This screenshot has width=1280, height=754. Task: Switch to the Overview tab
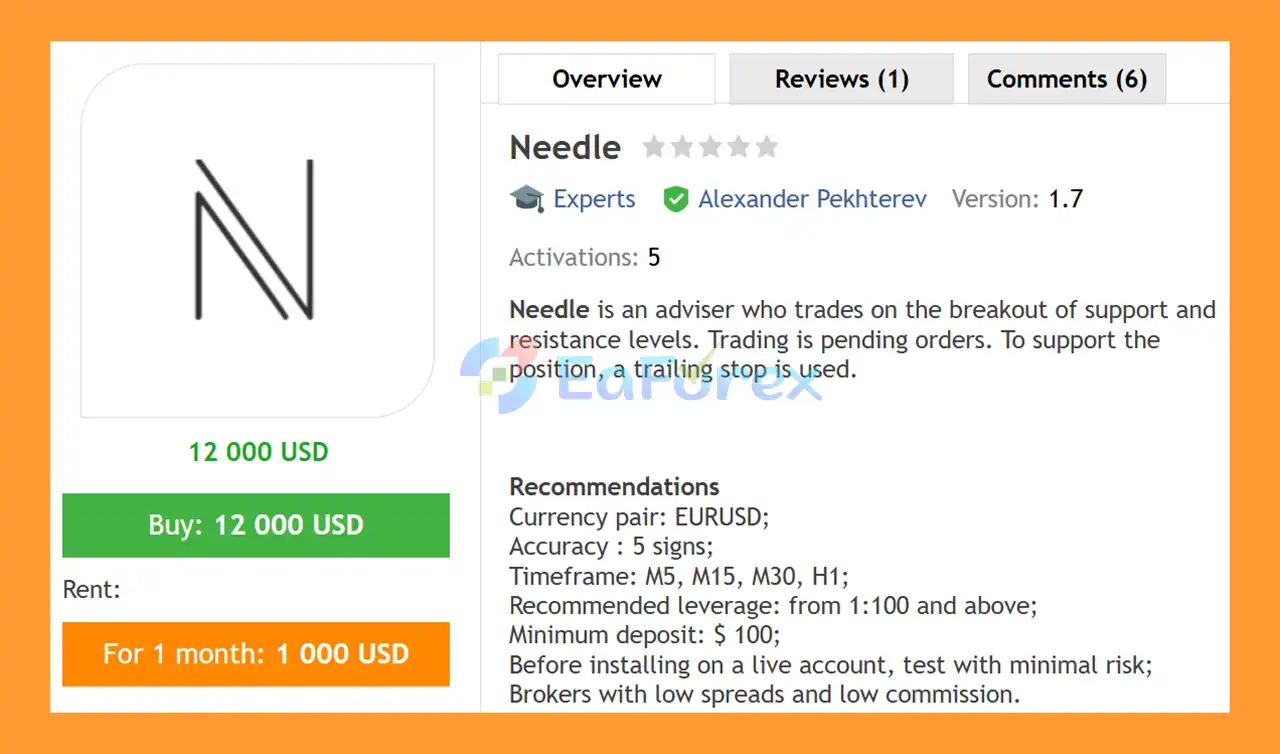607,79
